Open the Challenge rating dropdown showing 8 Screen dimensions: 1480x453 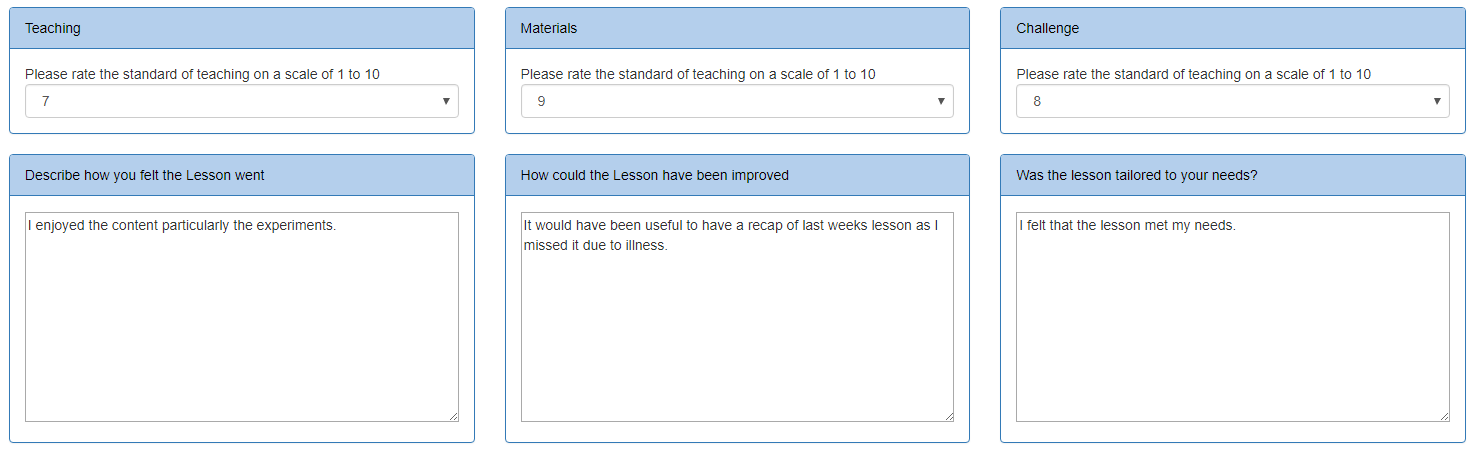click(x=1233, y=101)
